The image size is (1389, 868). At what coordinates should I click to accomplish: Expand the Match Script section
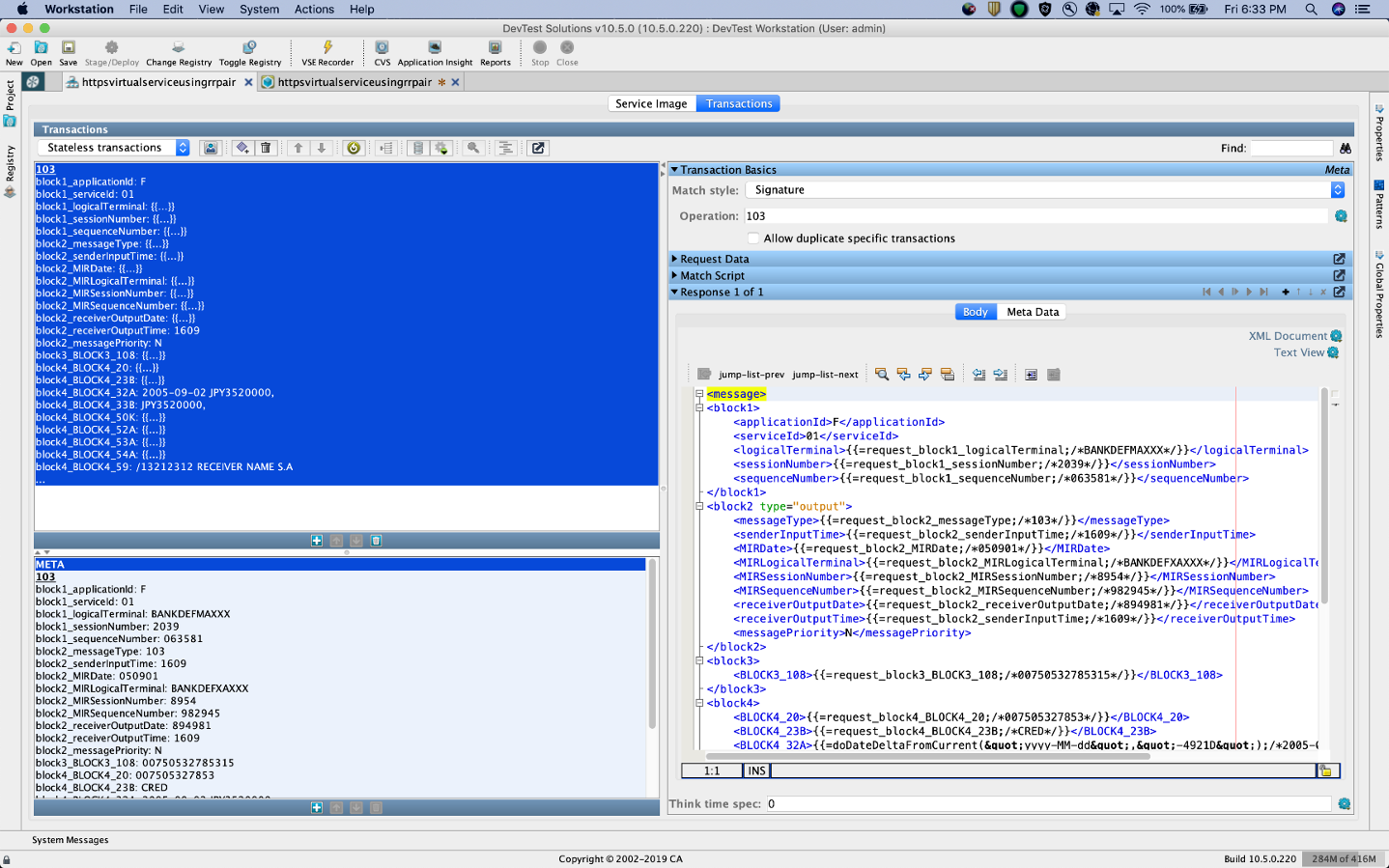click(674, 275)
